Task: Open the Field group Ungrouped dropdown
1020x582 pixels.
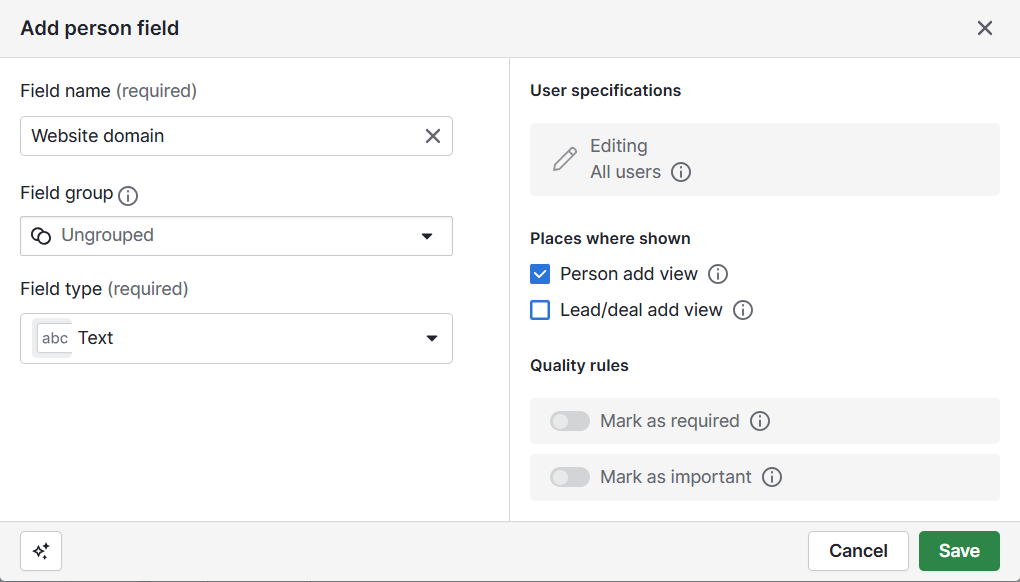Action: [x=236, y=236]
